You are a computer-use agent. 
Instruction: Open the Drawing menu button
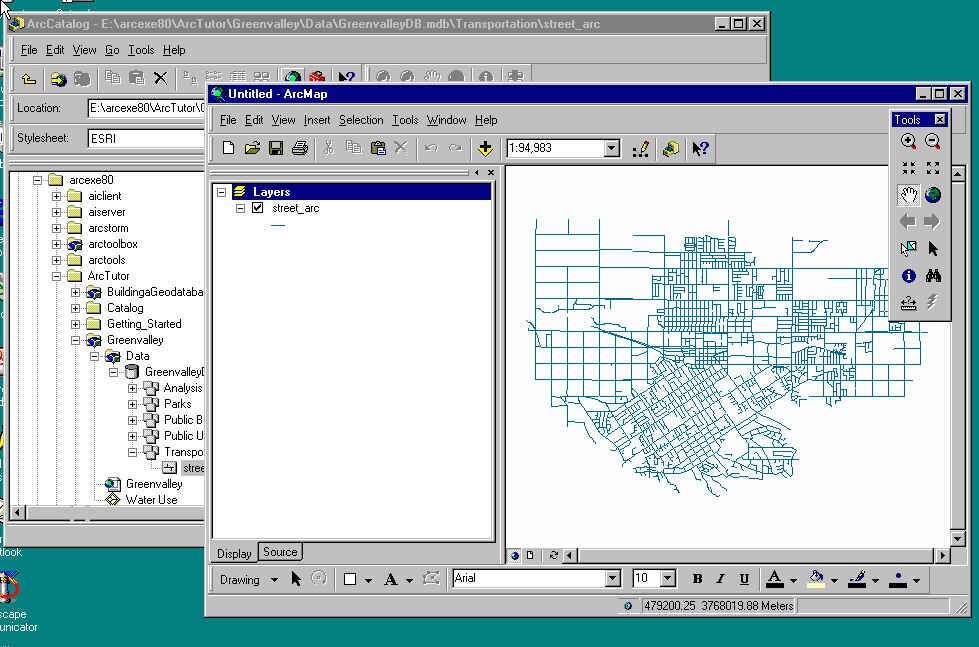[248, 580]
